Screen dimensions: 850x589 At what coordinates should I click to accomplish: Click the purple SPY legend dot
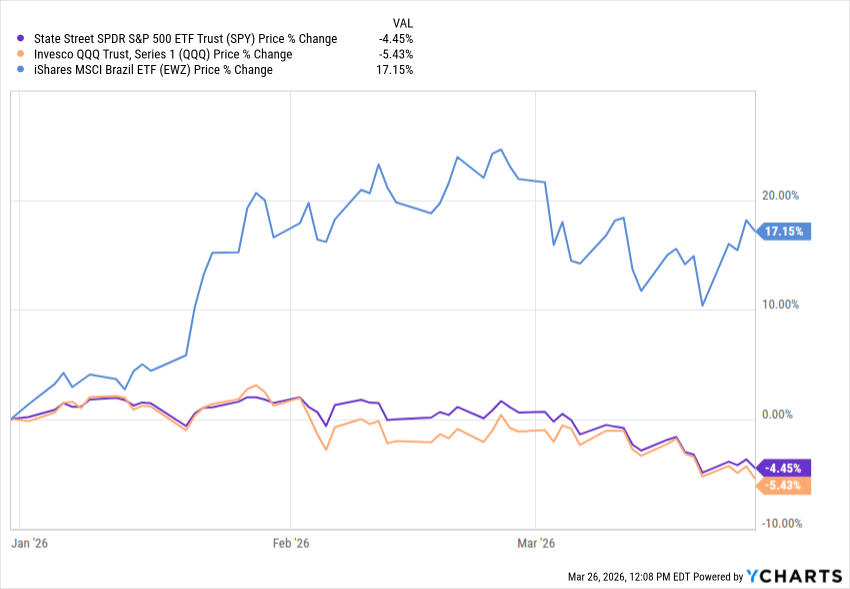point(22,39)
